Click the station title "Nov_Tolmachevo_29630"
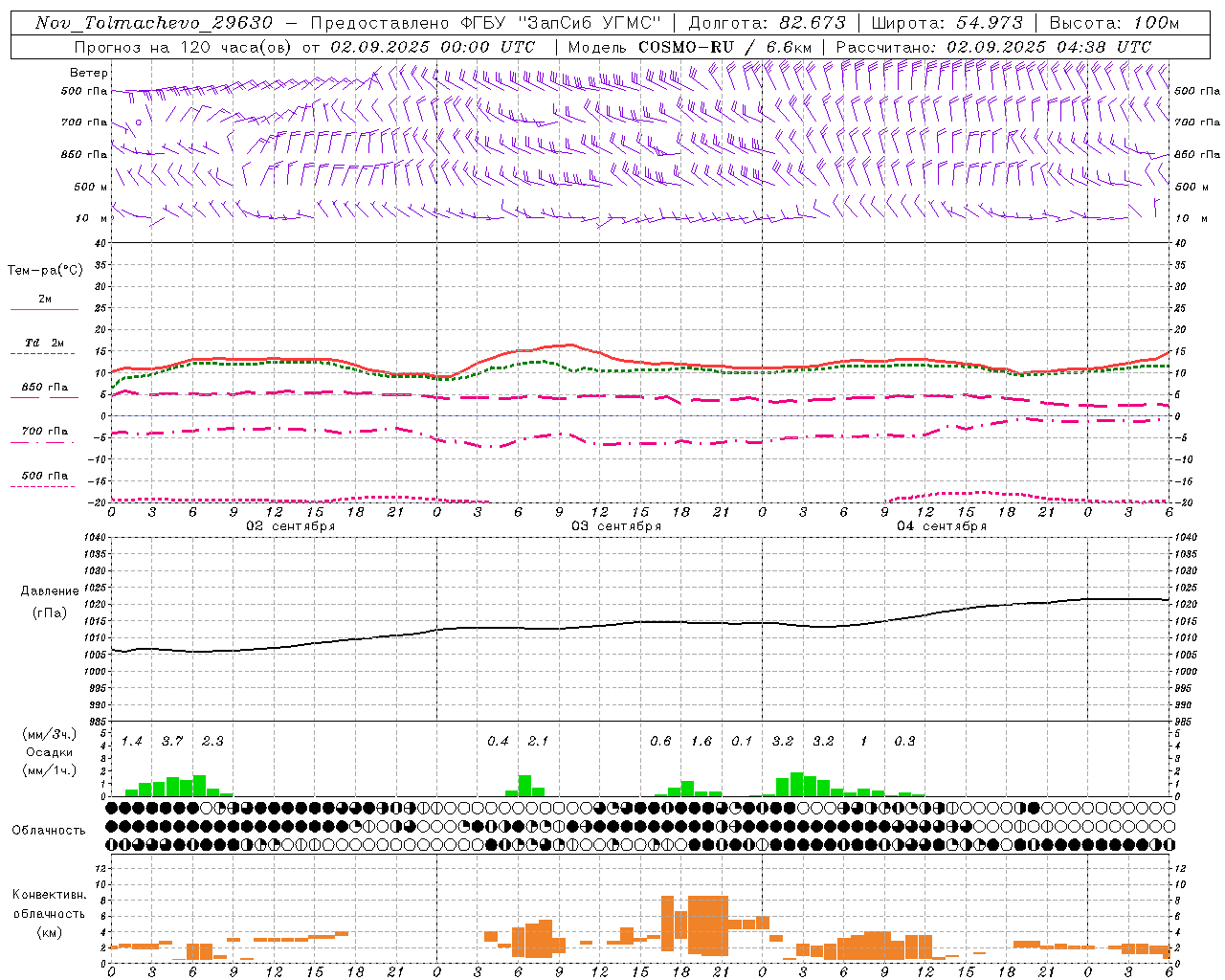This screenshot has width=1225, height=980. [153, 23]
